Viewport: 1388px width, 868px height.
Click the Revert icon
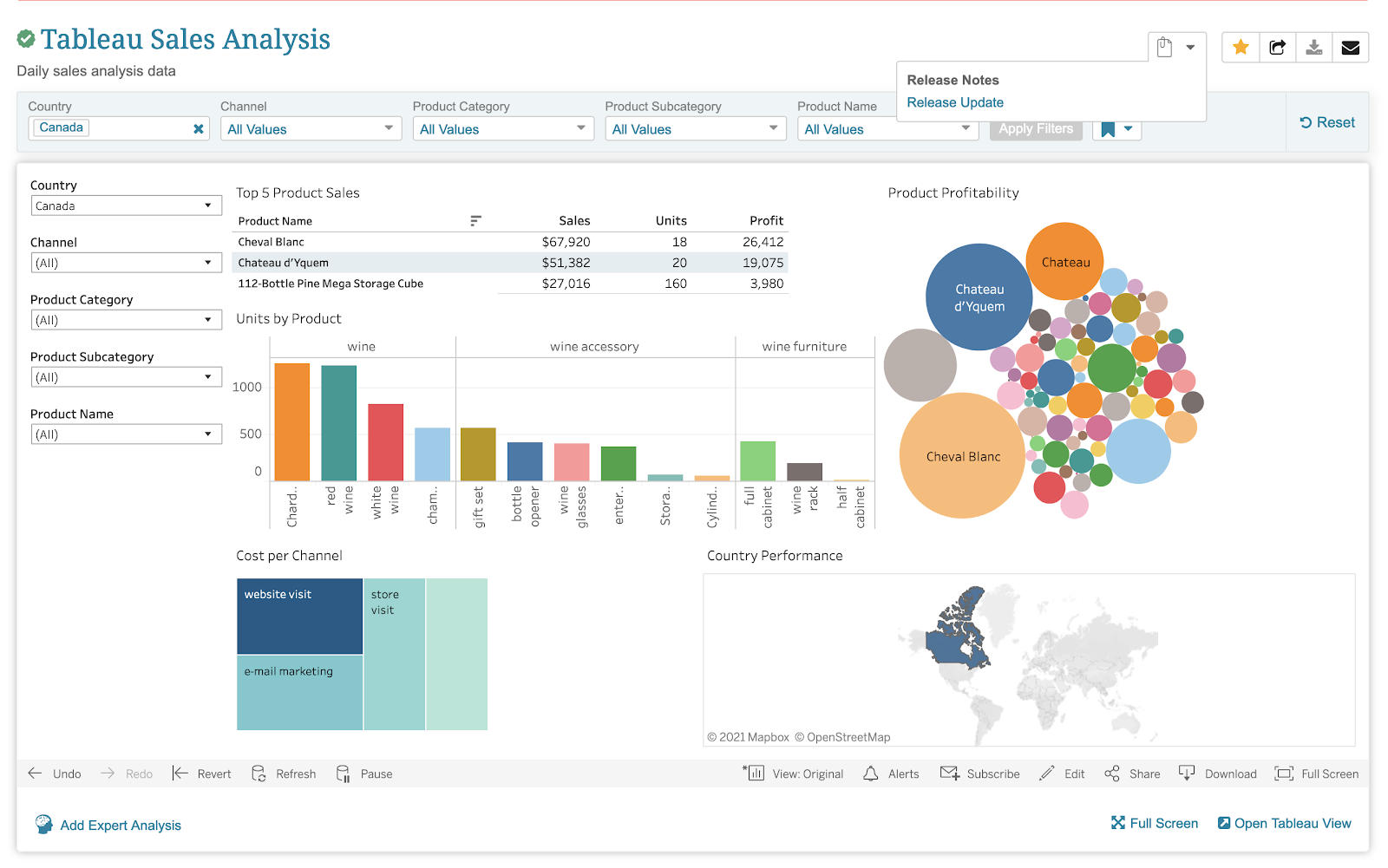pos(180,773)
